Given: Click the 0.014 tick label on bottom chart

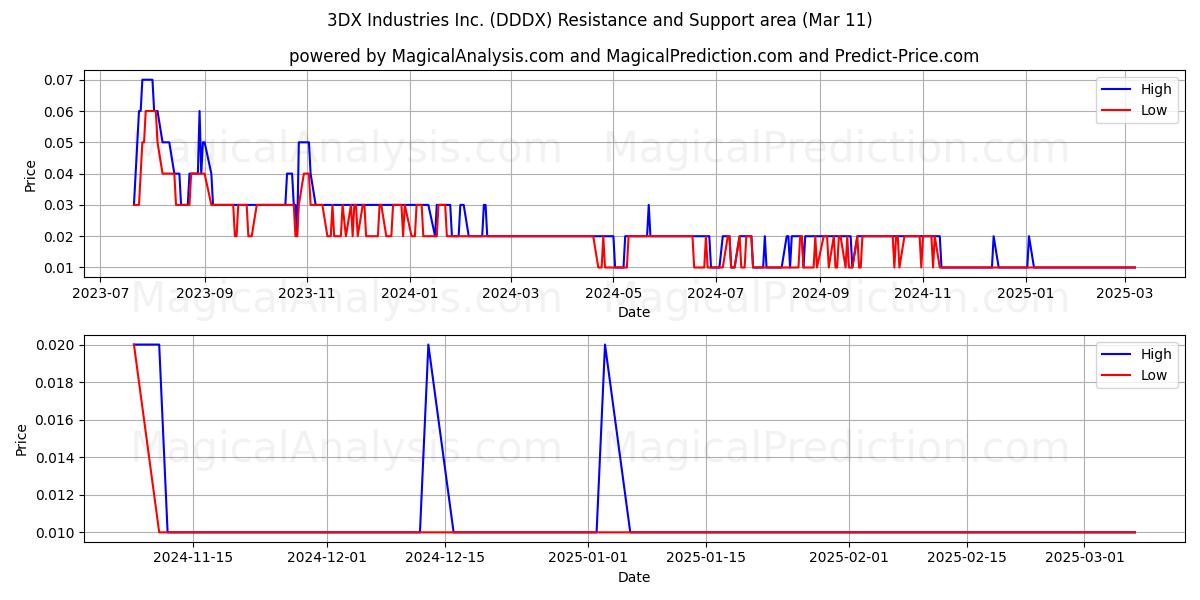Looking at the screenshot, I should tap(57, 458).
